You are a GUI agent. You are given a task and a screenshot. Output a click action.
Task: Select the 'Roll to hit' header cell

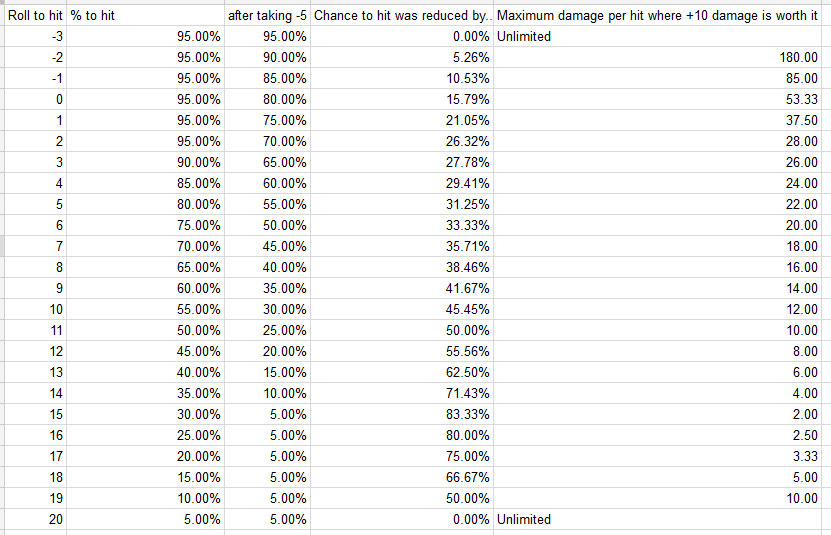tap(36, 16)
